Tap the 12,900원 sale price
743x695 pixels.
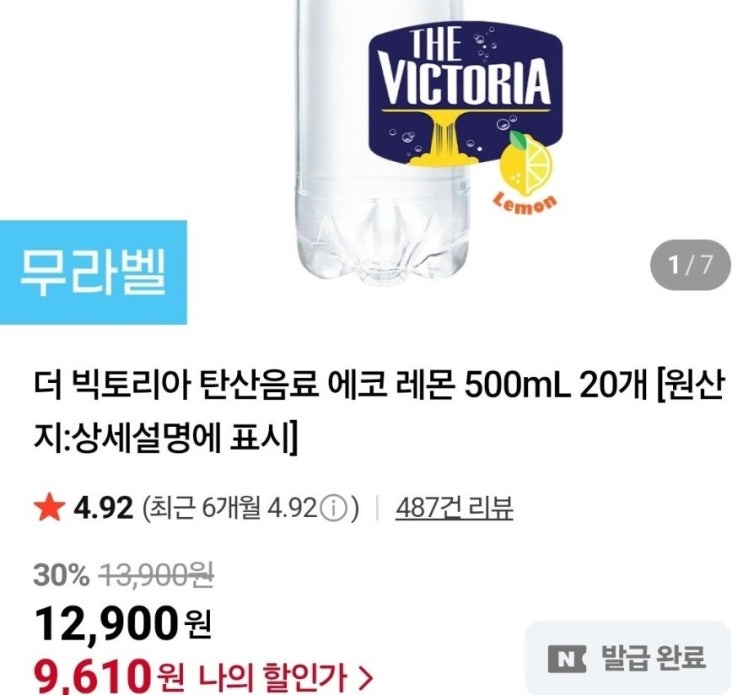click(123, 624)
